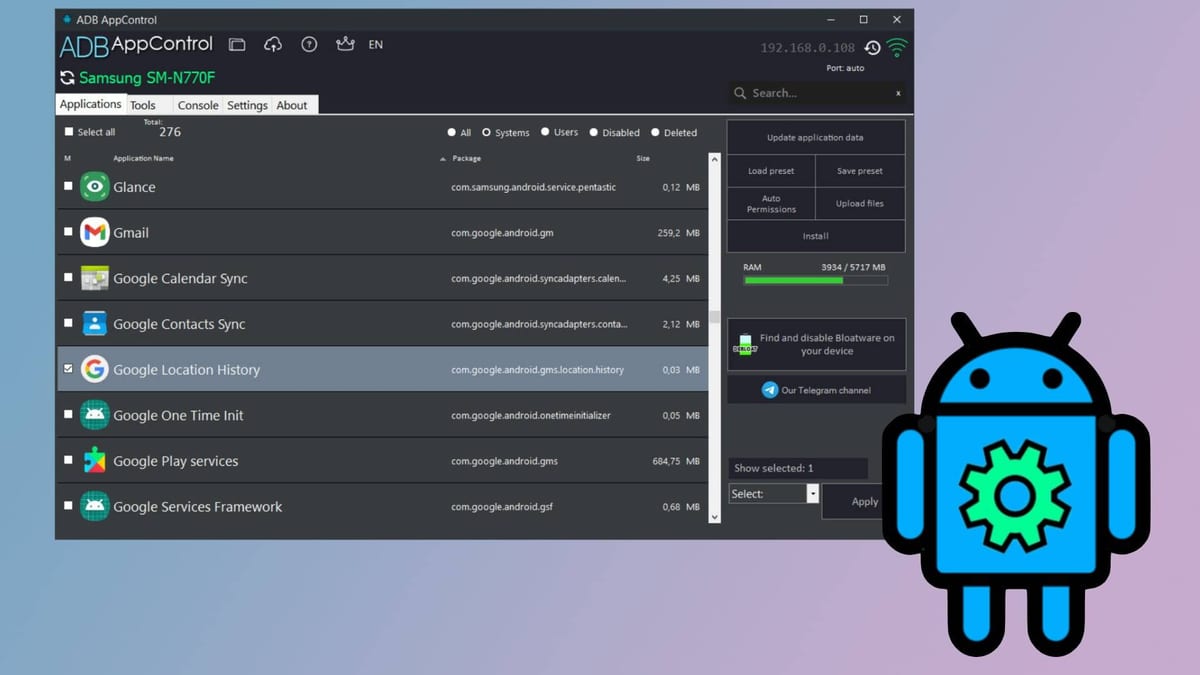Switch to the Applications tab
The image size is (1200, 675).
tap(90, 104)
